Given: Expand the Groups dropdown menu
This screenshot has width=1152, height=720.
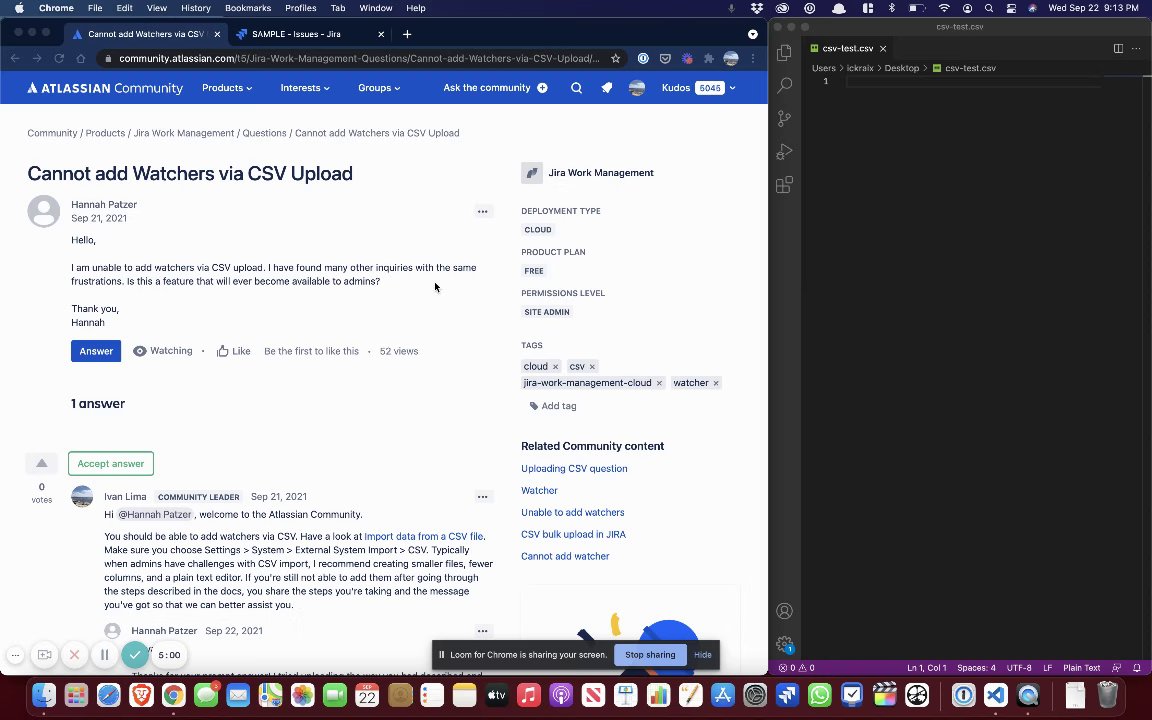Looking at the screenshot, I should 379,88.
